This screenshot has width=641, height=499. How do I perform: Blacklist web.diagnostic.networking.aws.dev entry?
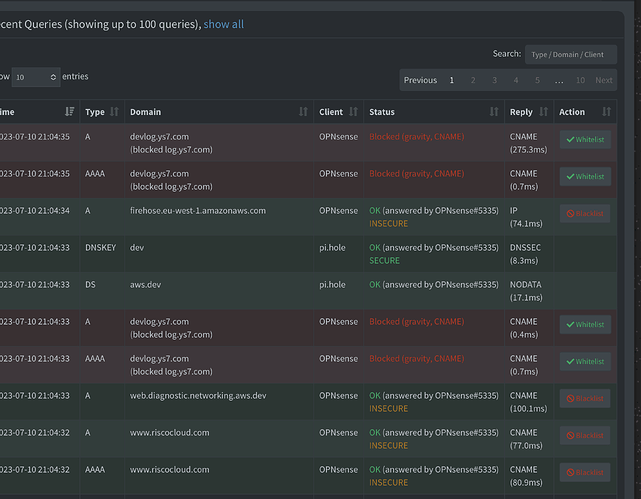tap(585, 398)
